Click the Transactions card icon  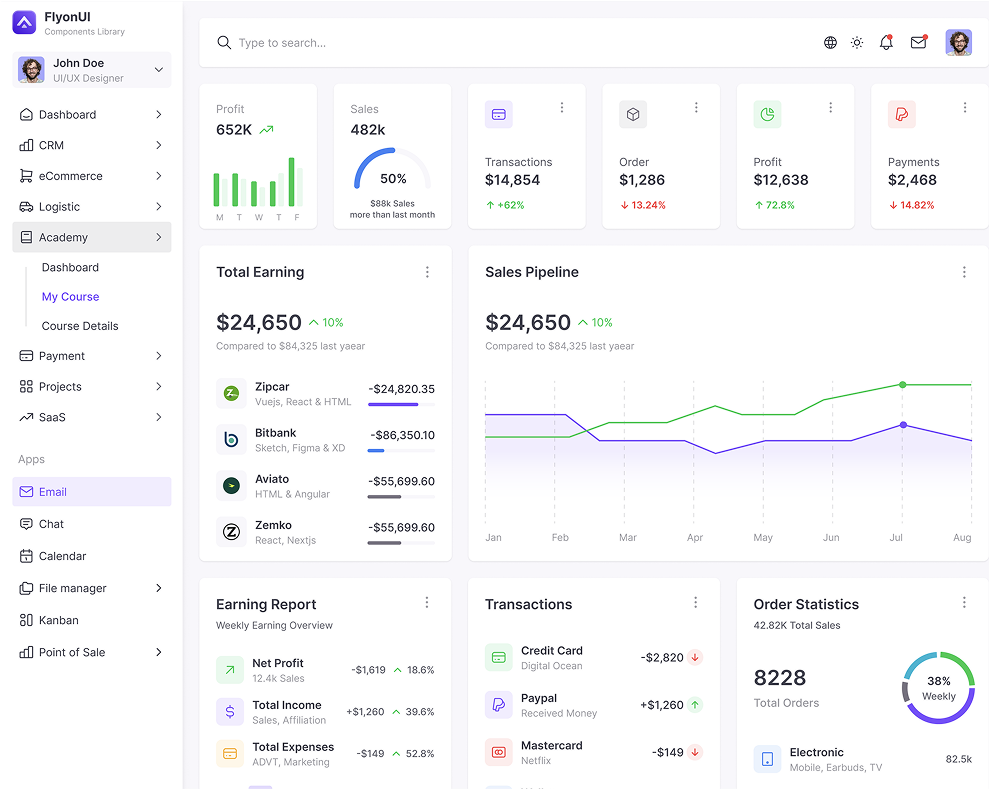pos(498,114)
